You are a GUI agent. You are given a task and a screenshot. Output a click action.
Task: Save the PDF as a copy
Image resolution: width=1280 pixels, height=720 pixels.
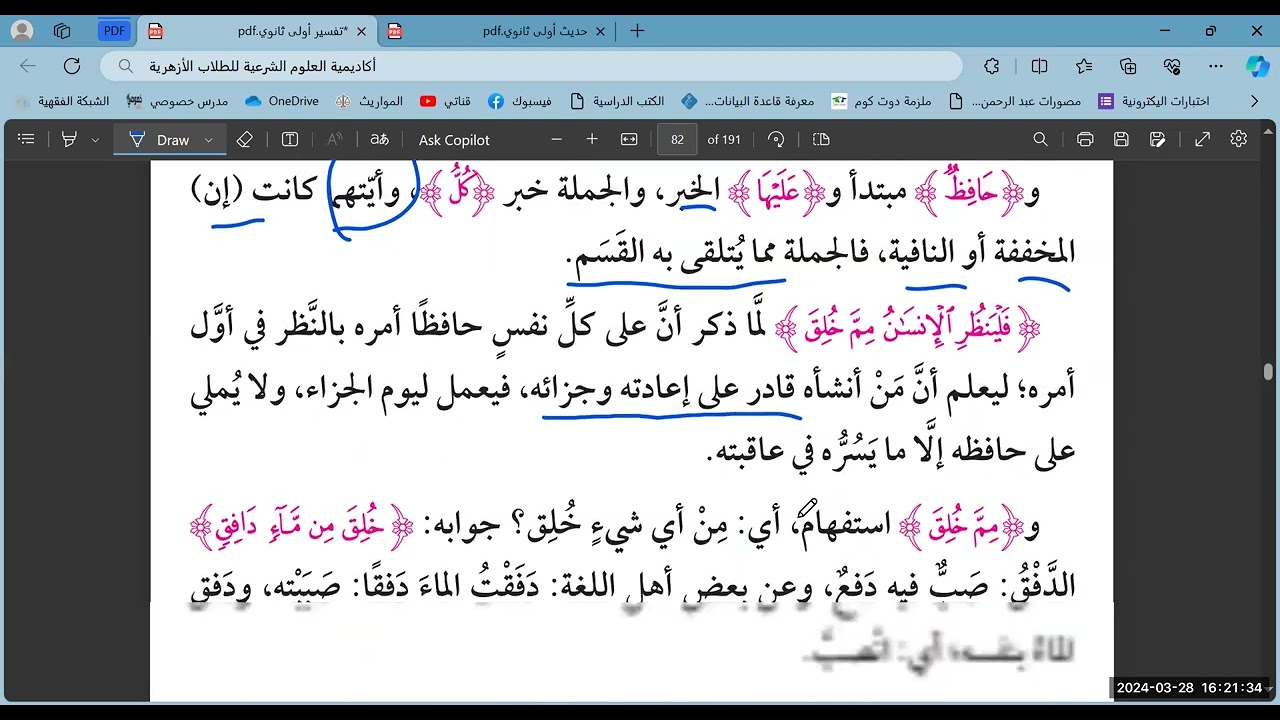pyautogui.click(x=1158, y=140)
